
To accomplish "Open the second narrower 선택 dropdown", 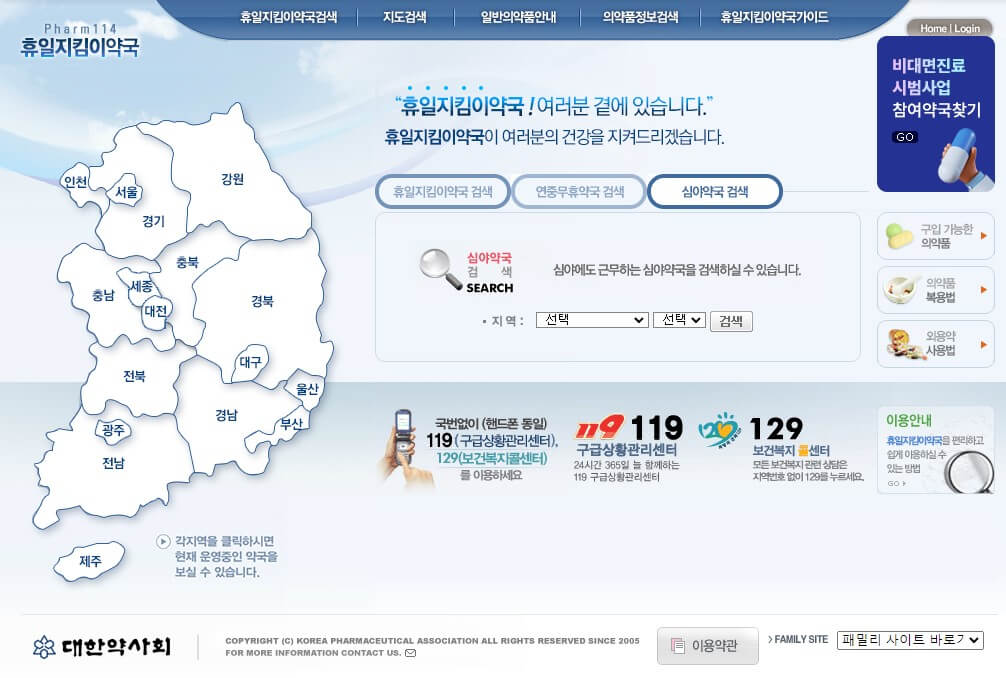I will (x=679, y=319).
